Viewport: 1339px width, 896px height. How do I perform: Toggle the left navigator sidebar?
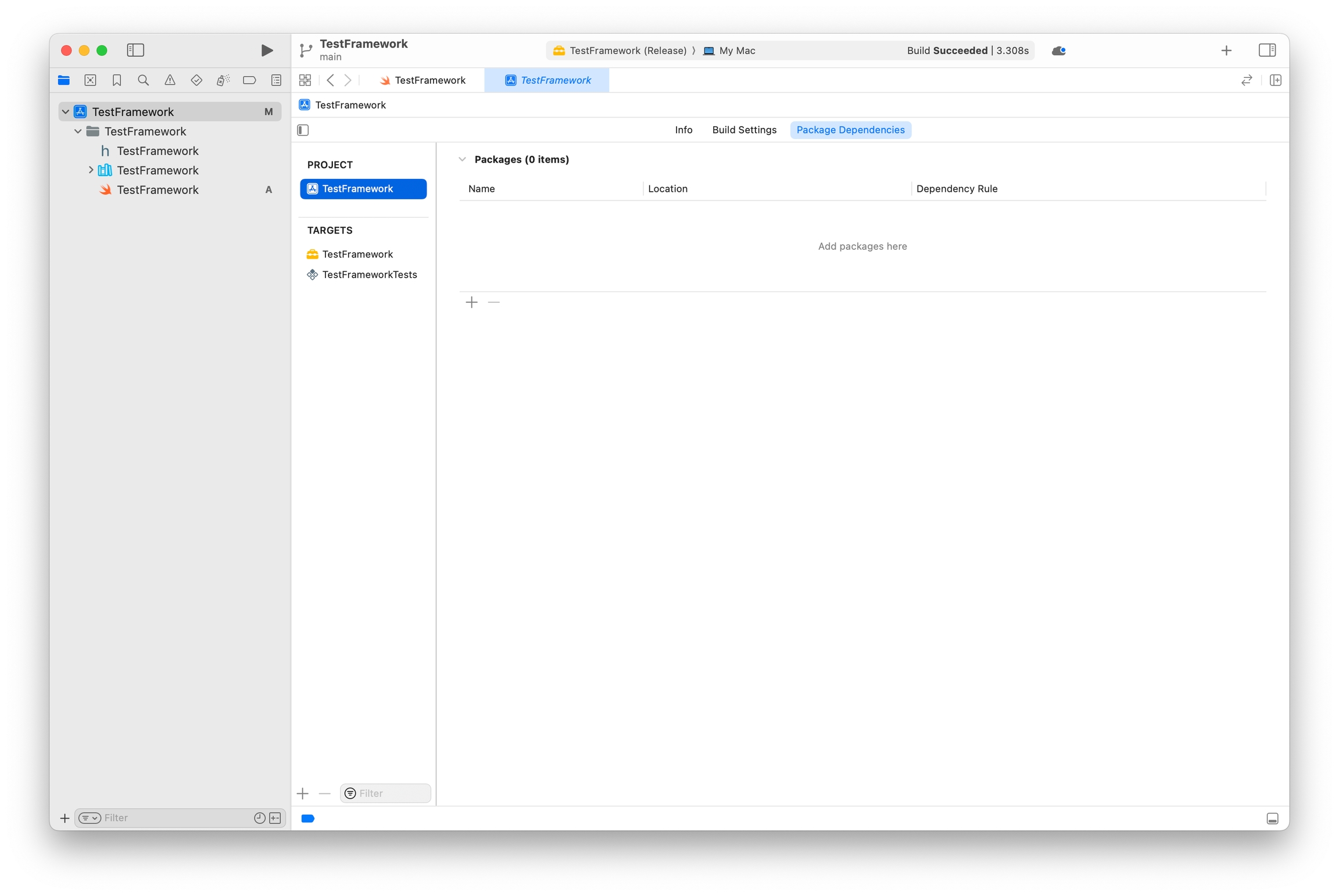[135, 51]
